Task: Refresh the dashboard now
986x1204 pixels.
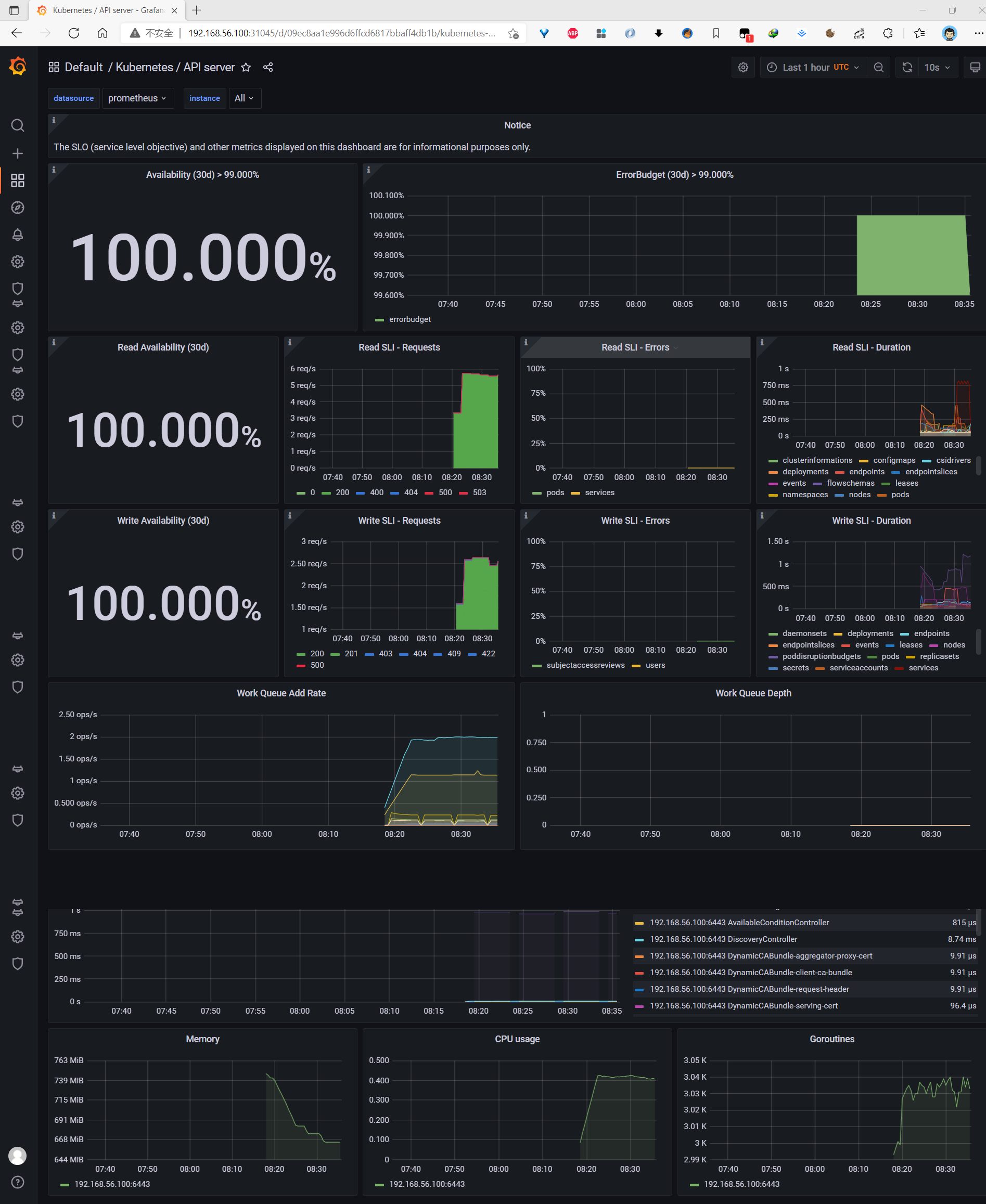Action: (907, 68)
